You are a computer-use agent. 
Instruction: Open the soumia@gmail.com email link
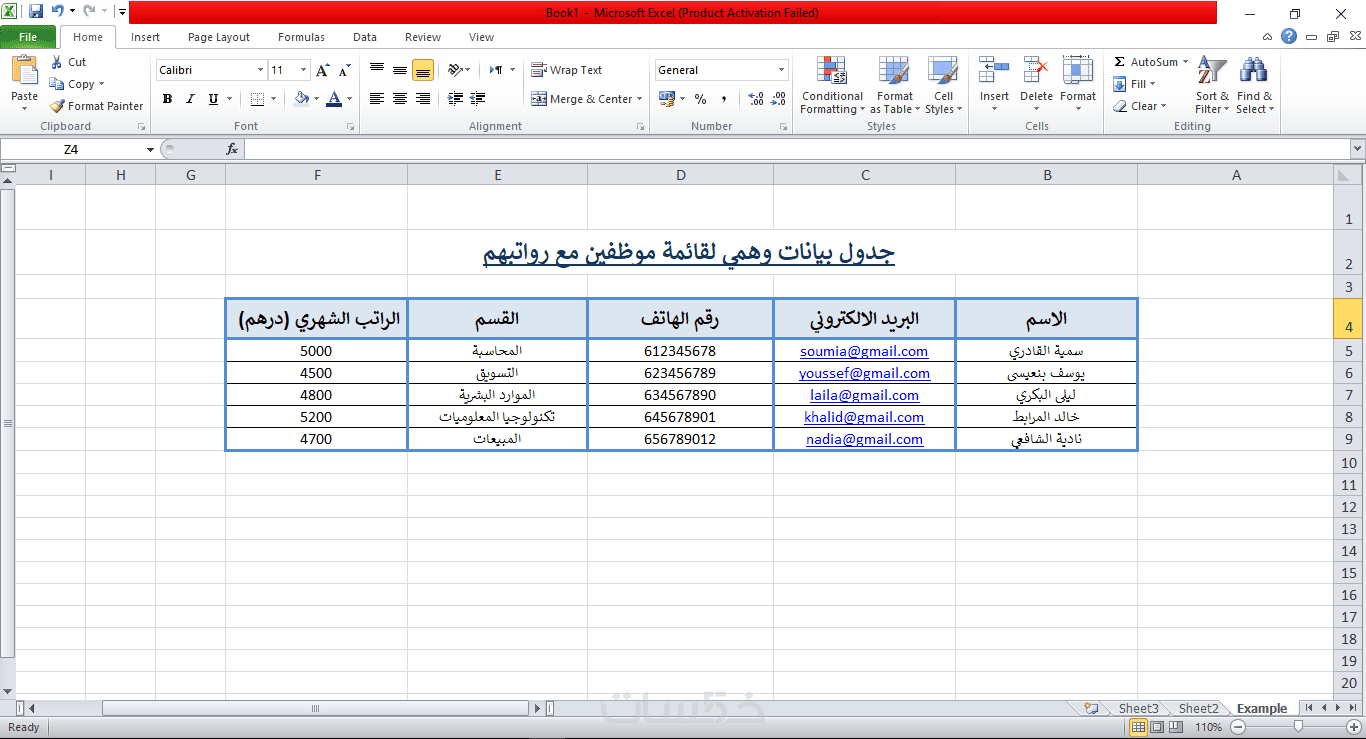pyautogui.click(x=864, y=351)
